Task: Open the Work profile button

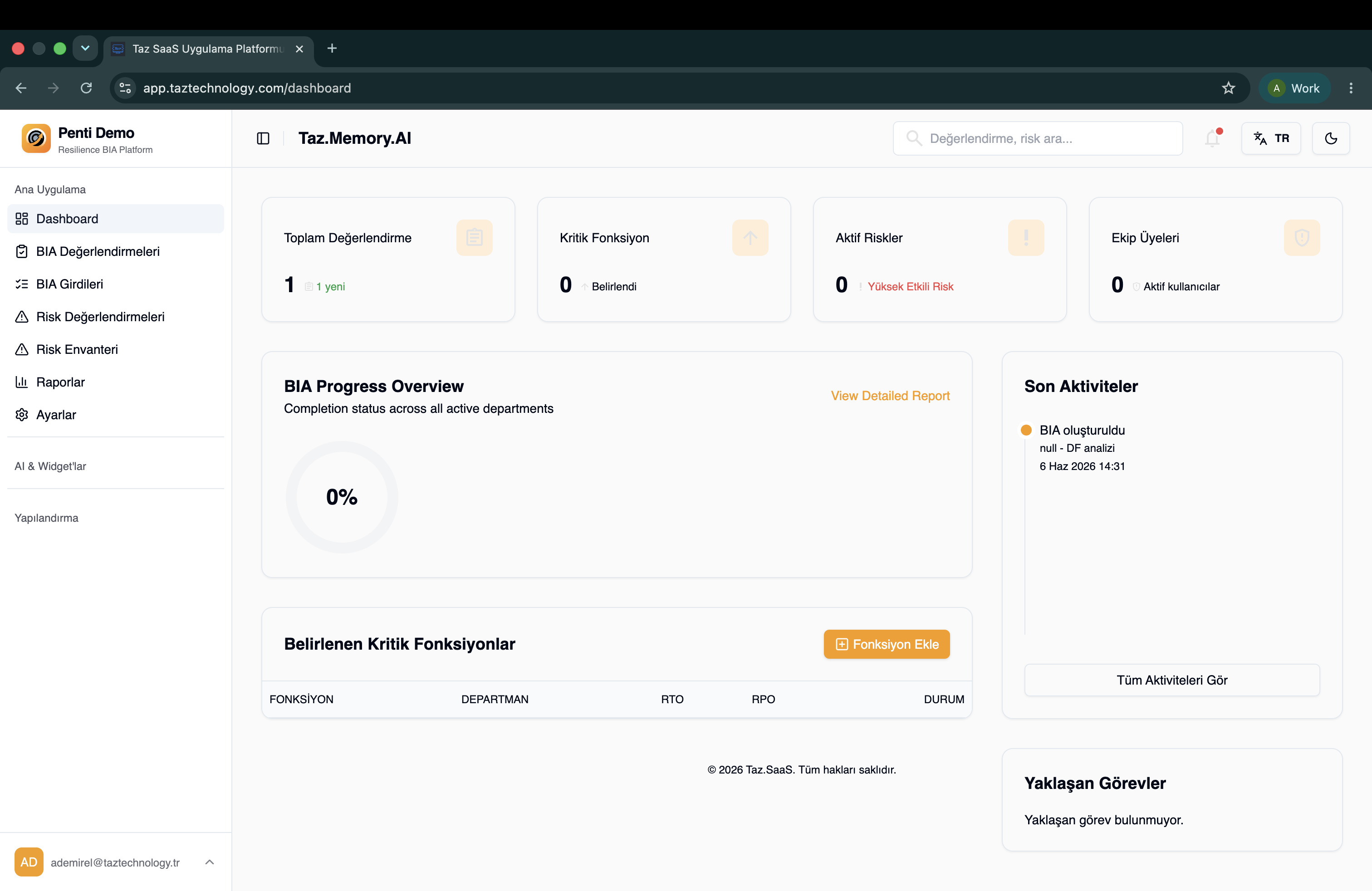Action: pyautogui.click(x=1295, y=88)
